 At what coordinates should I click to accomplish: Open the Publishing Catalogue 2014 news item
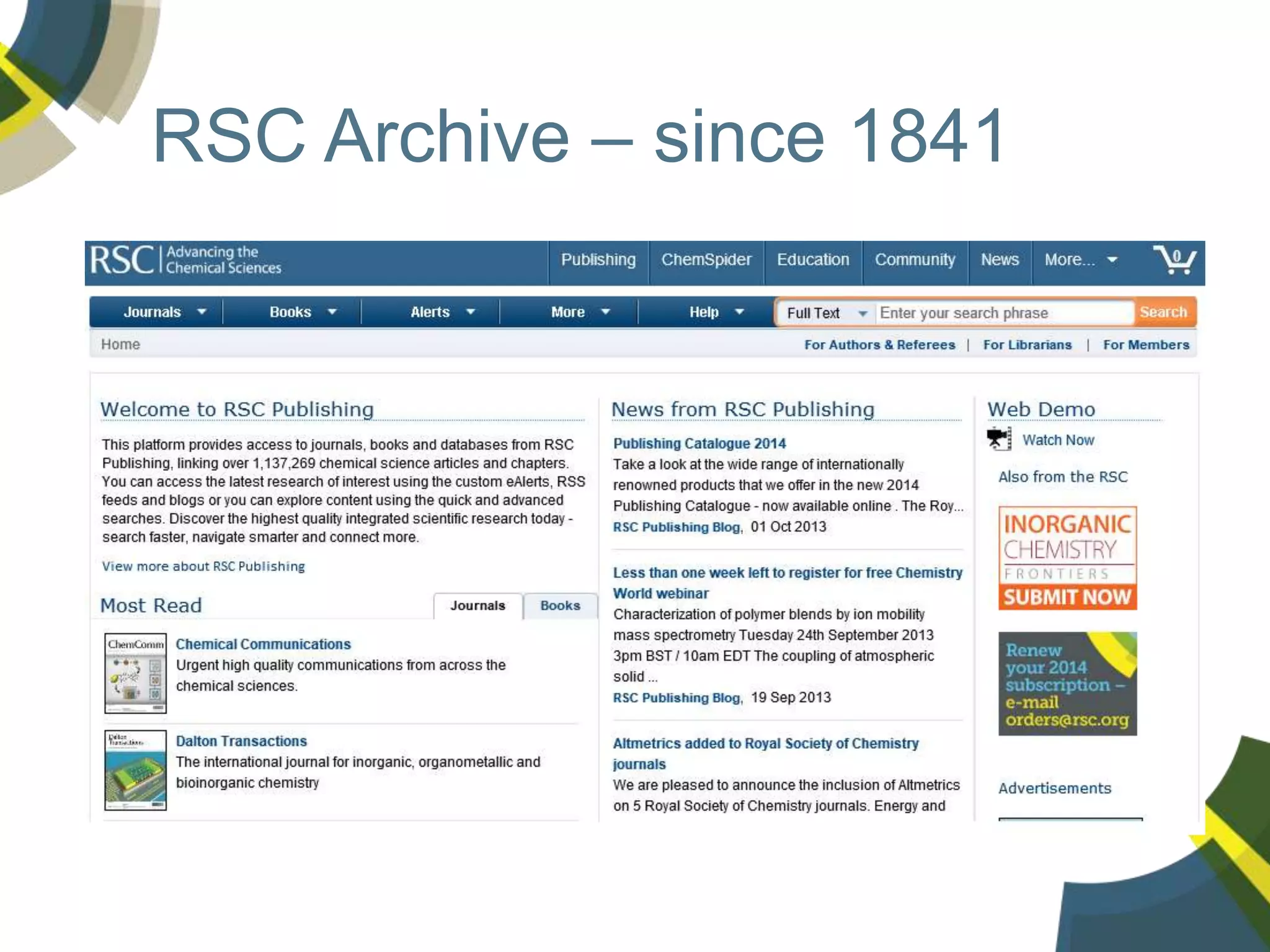699,443
